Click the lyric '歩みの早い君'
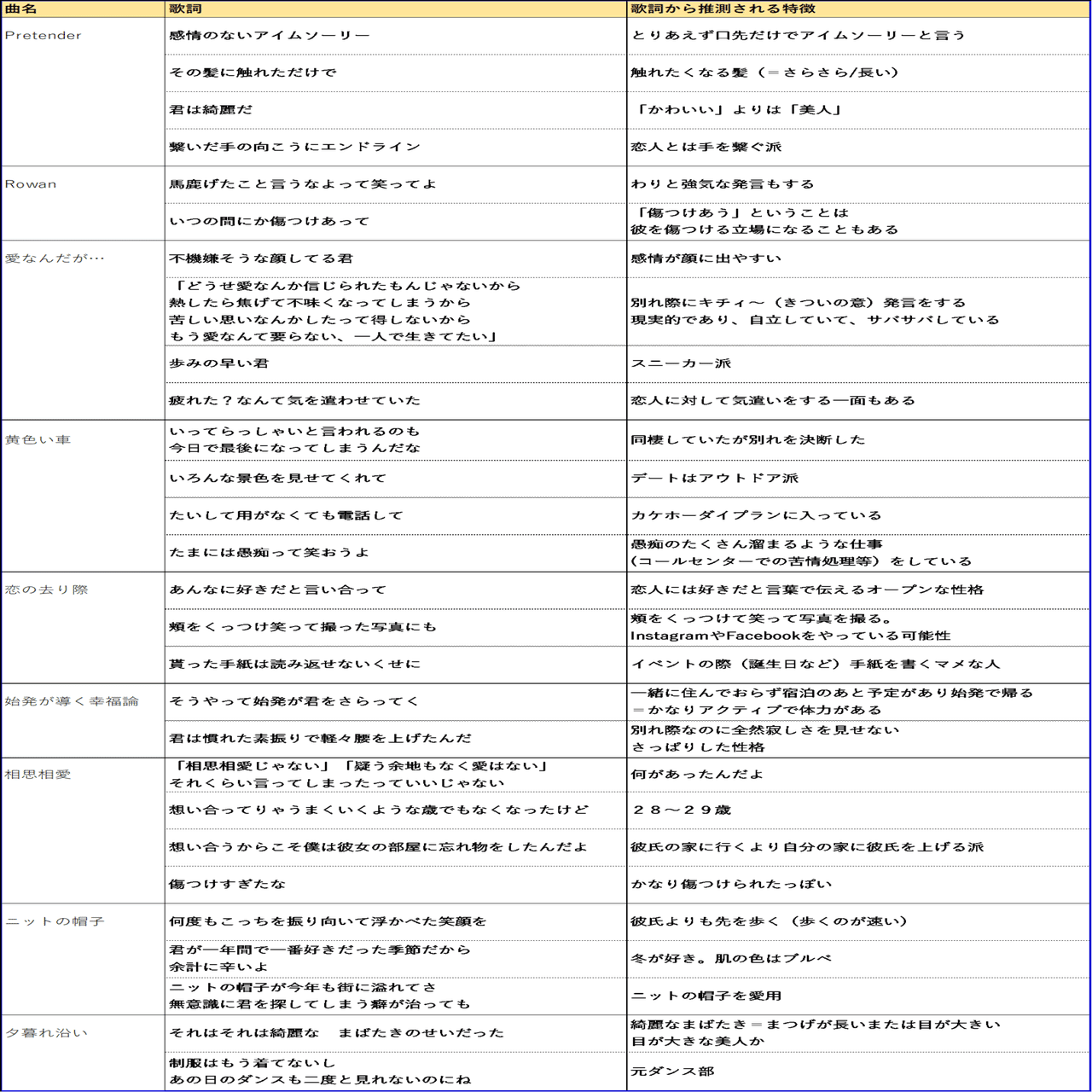The image size is (1092, 1092). point(396,363)
